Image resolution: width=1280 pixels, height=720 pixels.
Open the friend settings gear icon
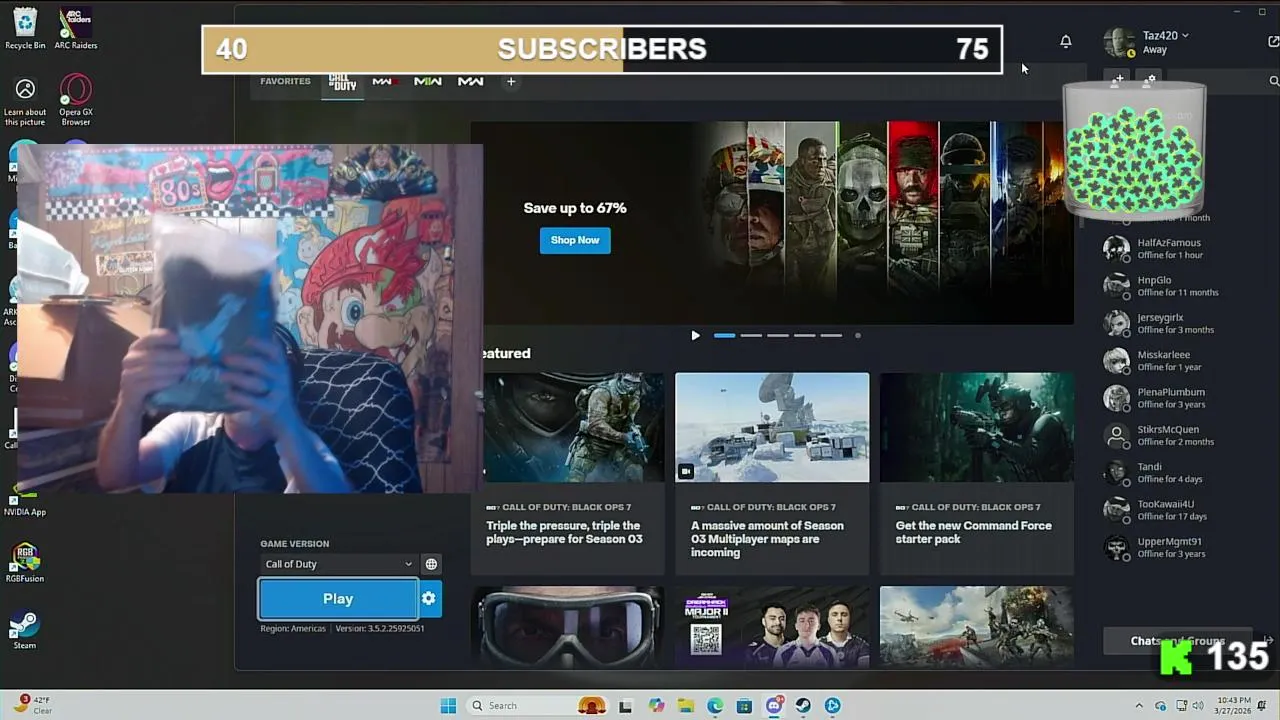1151,78
